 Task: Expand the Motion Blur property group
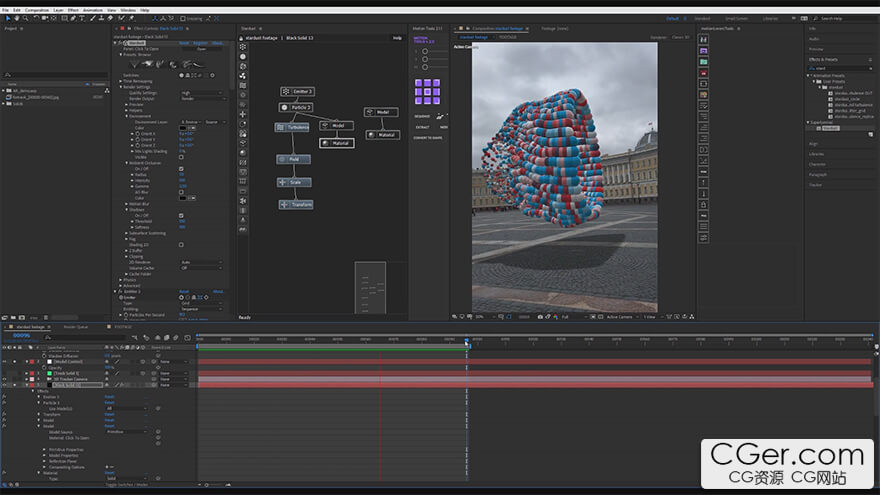pos(127,204)
